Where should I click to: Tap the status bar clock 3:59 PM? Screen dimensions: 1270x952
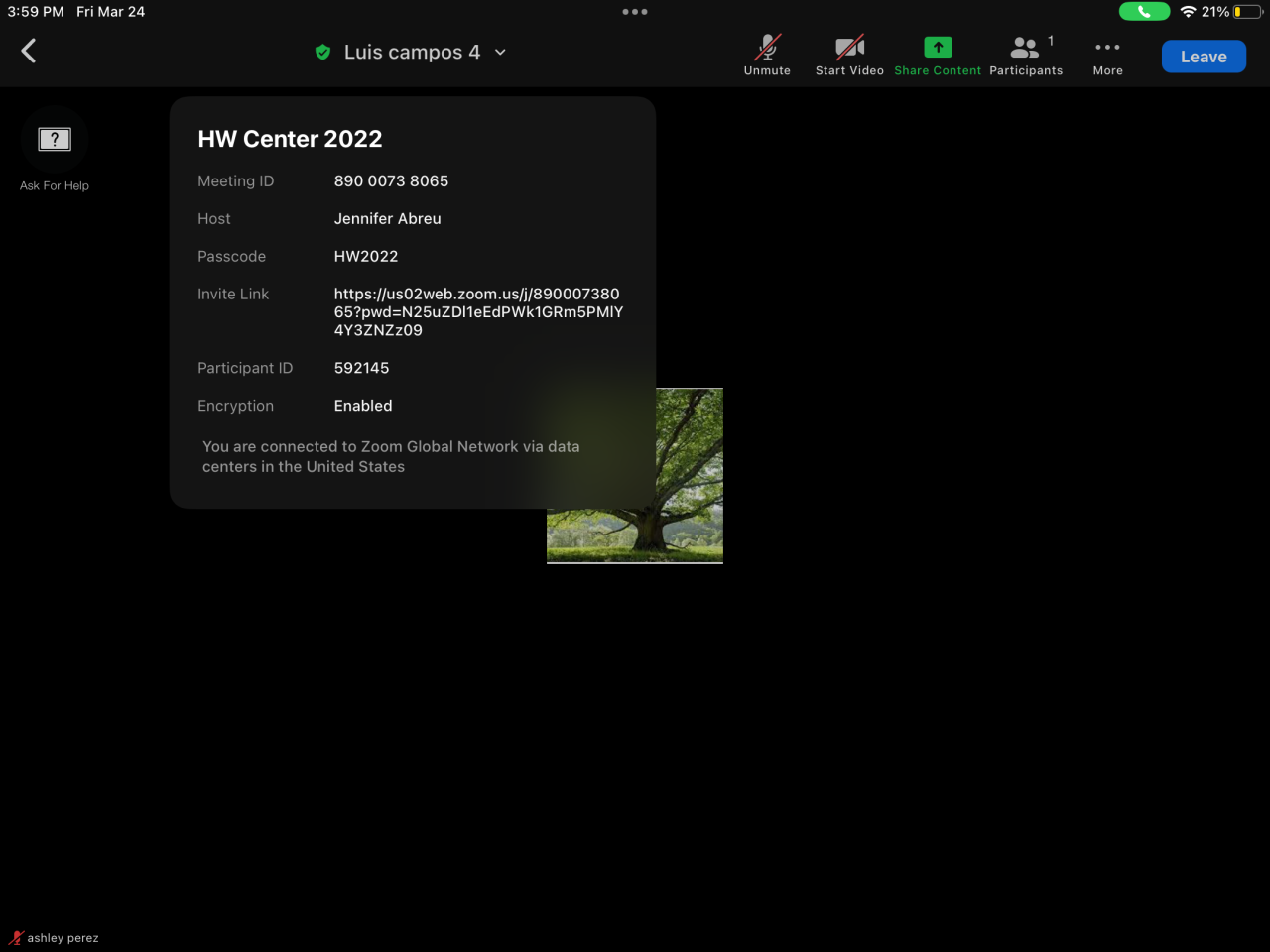(x=36, y=12)
